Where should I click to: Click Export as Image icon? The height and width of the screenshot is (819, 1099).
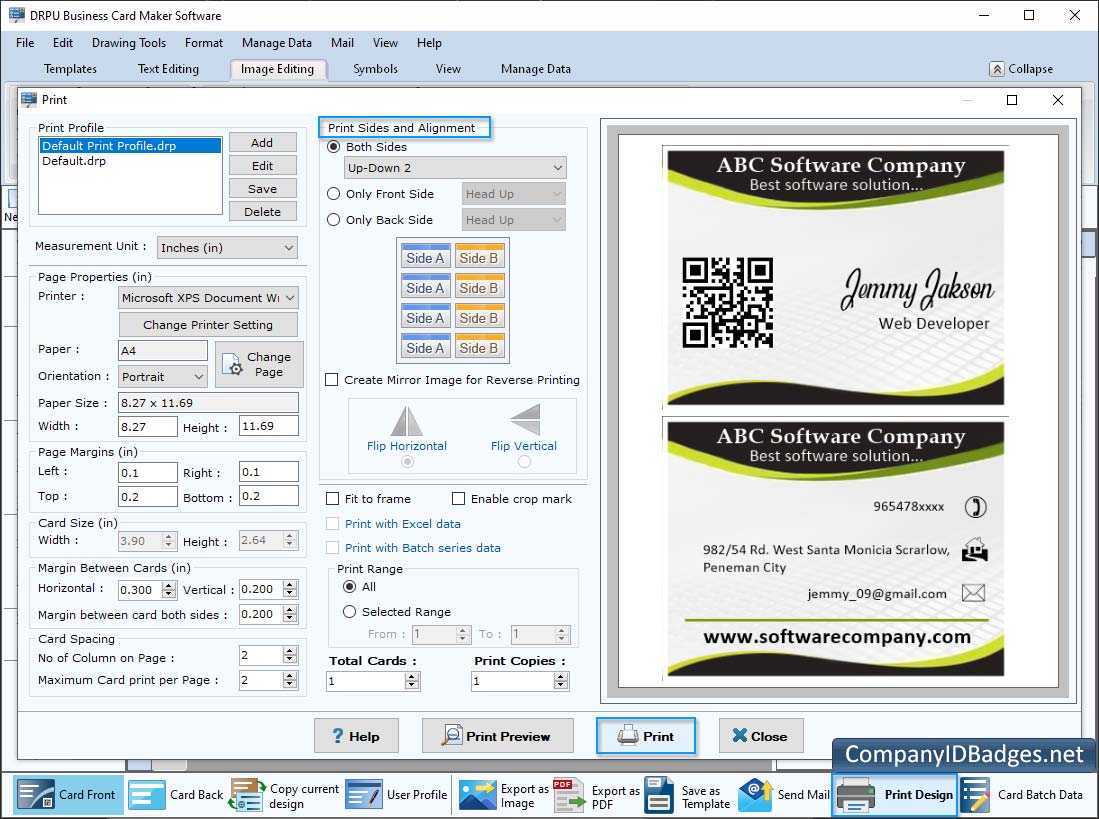click(x=477, y=794)
